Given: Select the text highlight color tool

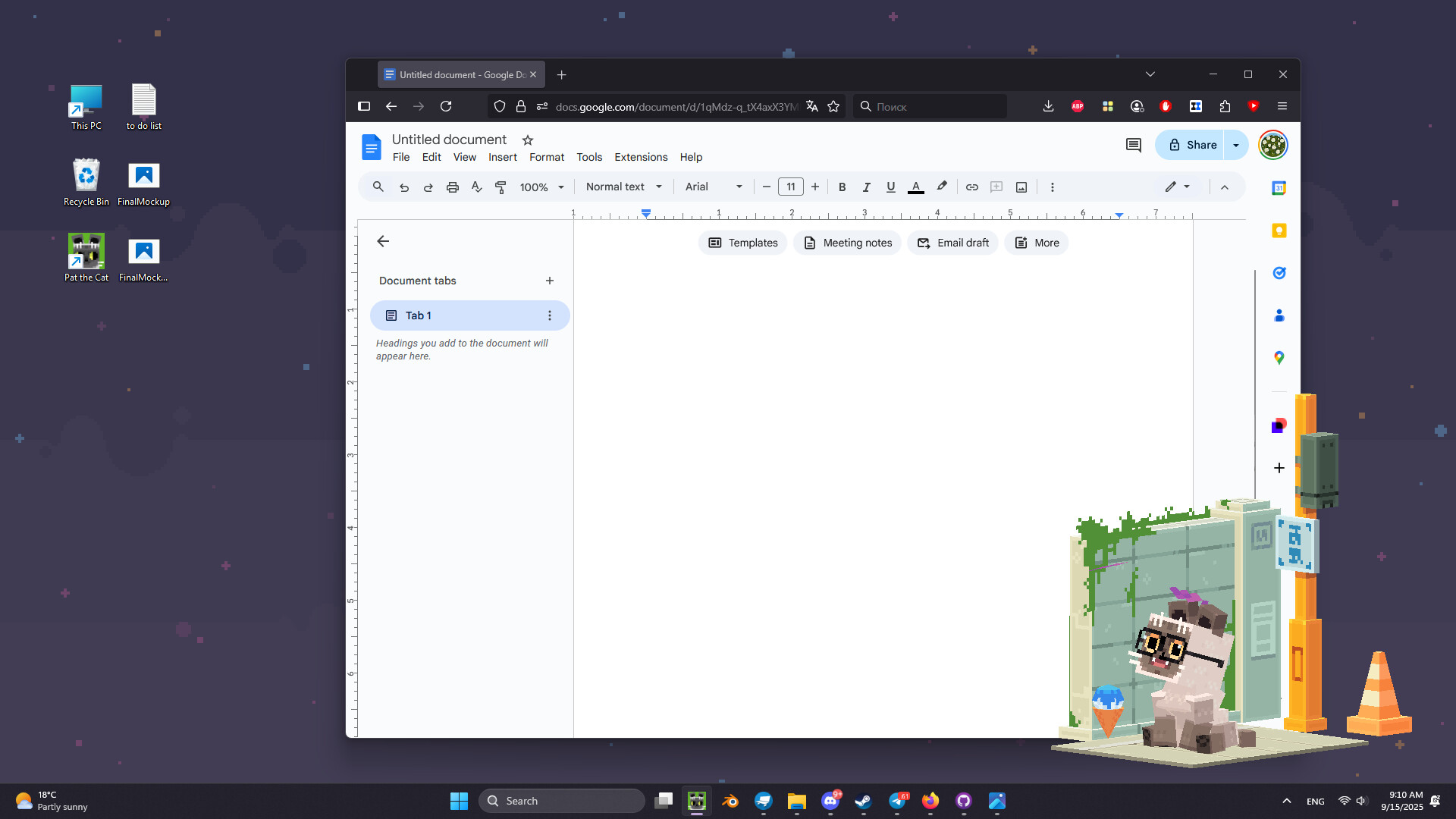Looking at the screenshot, I should click(x=941, y=187).
